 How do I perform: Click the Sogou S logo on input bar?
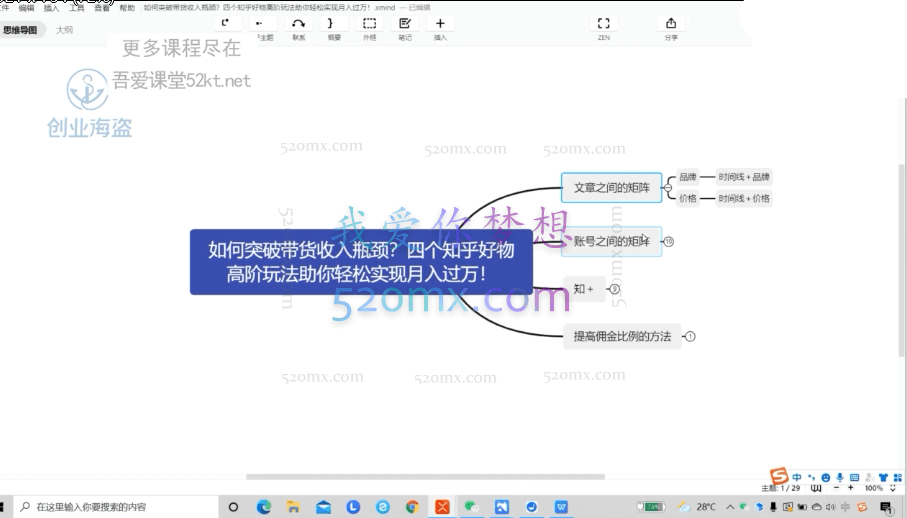tap(779, 476)
